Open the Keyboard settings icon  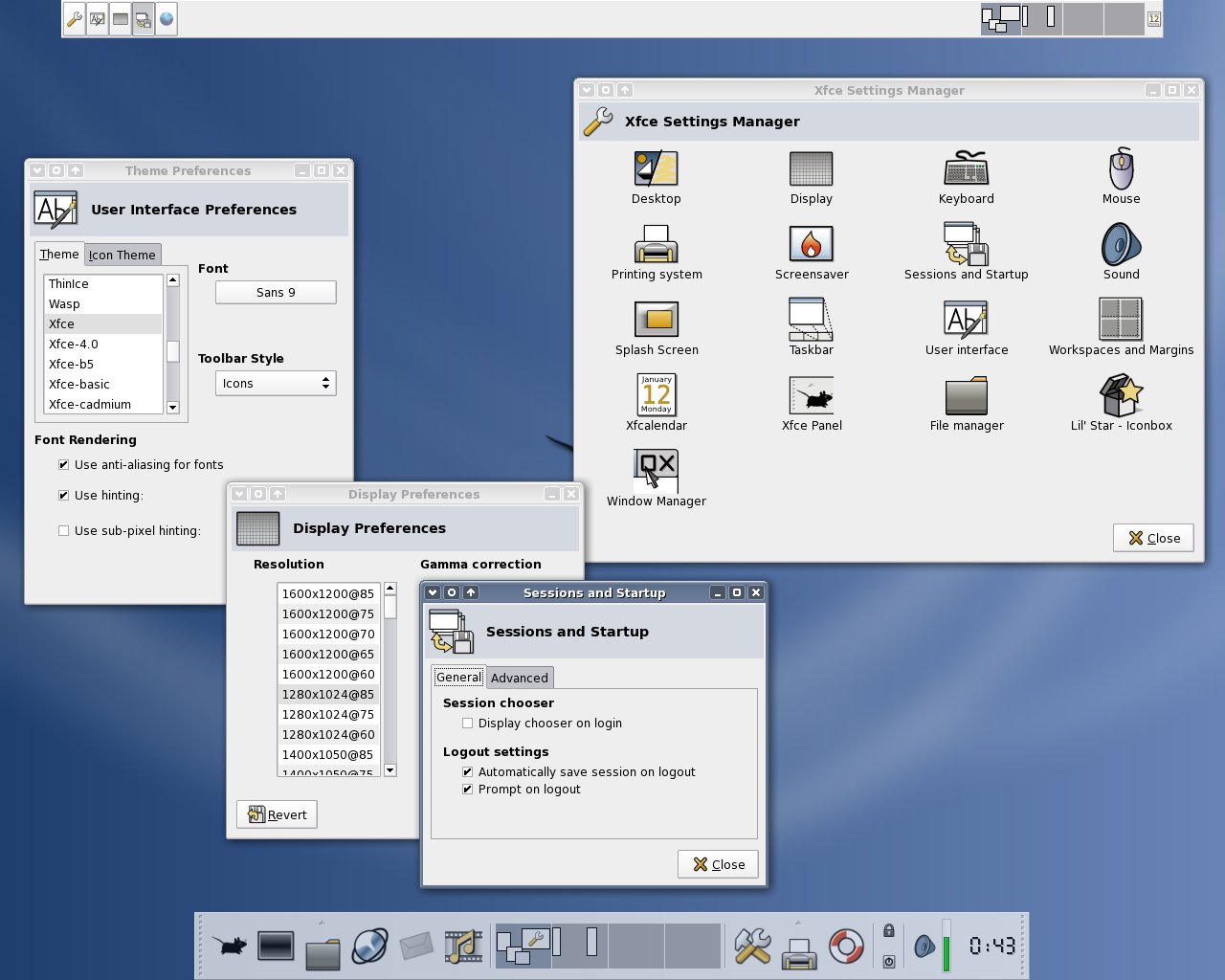(966, 169)
